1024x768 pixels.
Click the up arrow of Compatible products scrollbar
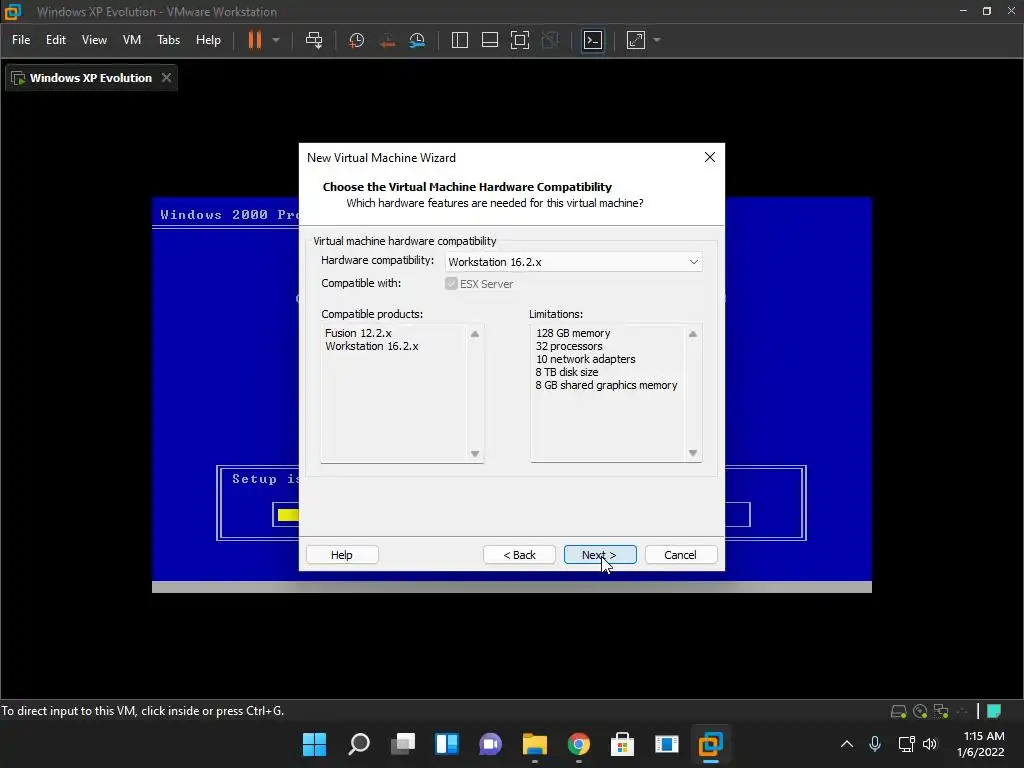(475, 334)
